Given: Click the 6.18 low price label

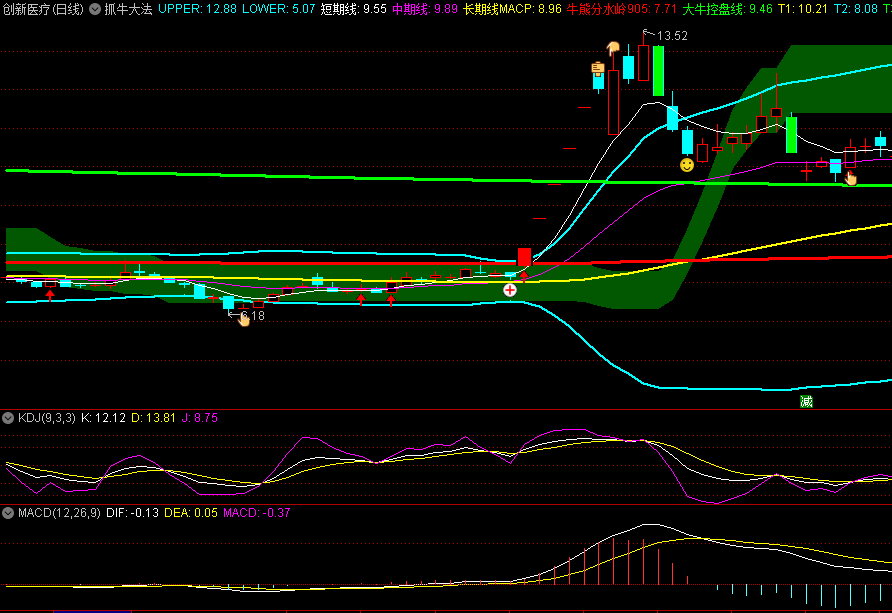Looking at the screenshot, I should (x=253, y=316).
